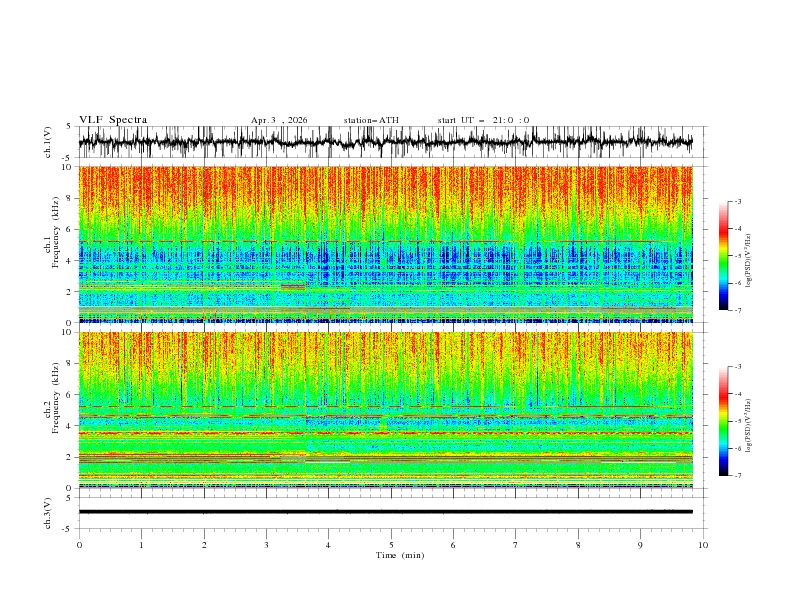Click the "4" kHz tick on ch.1 frequency axis
This screenshot has height=612, width=792.
point(70,261)
